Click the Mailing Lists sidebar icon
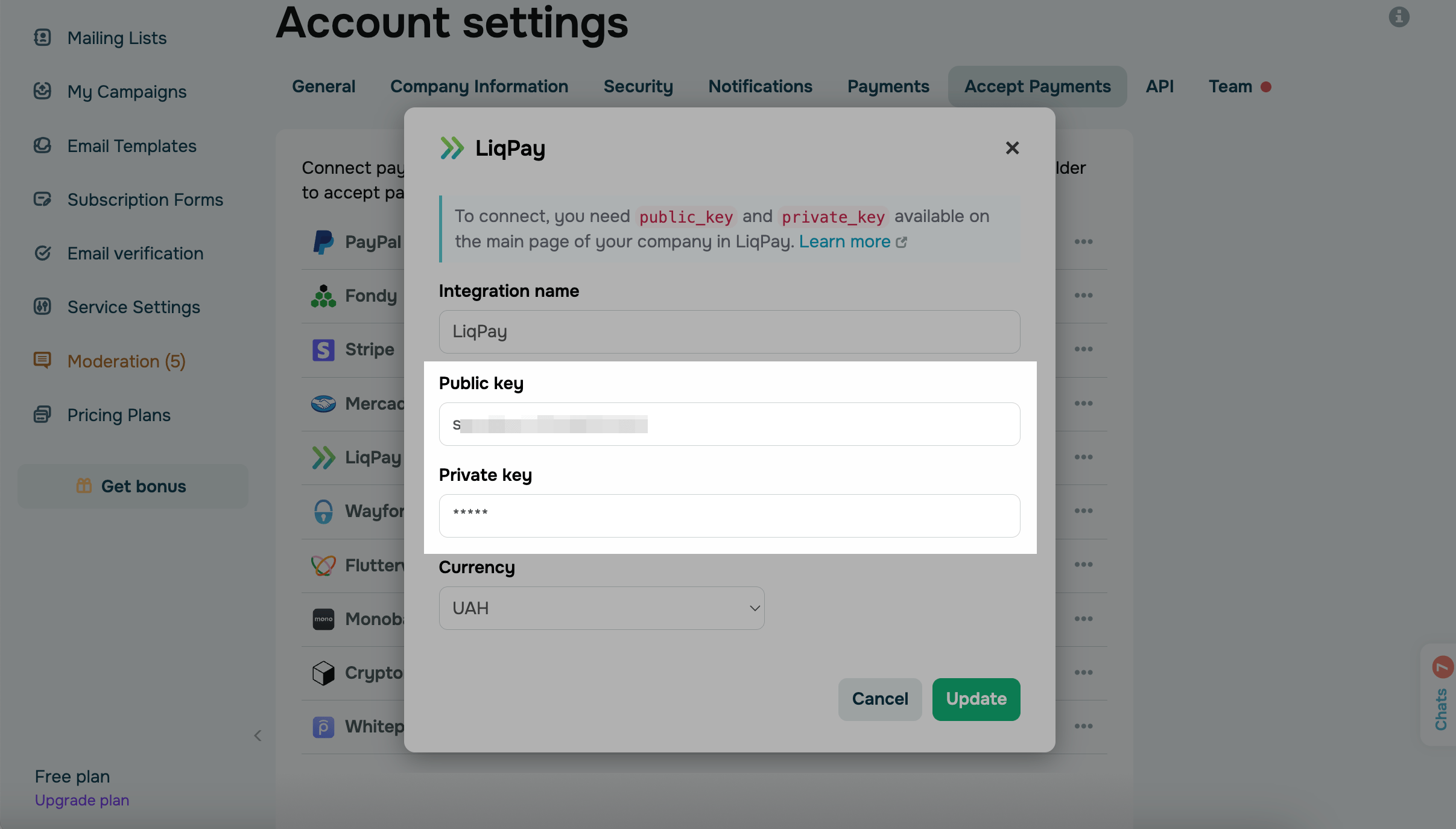The height and width of the screenshot is (829, 1456). pos(42,37)
